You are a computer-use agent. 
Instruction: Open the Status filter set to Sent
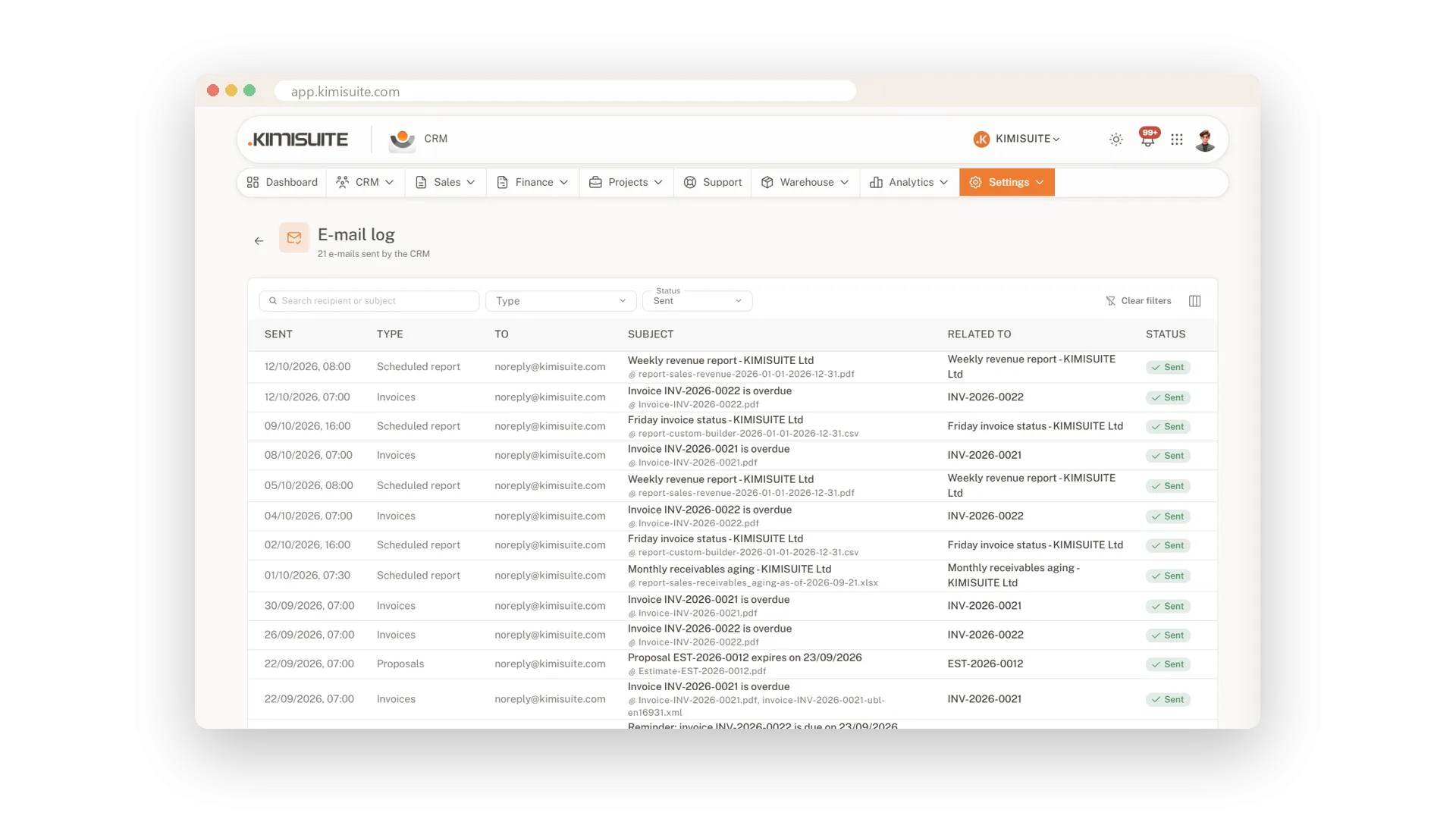[697, 301]
